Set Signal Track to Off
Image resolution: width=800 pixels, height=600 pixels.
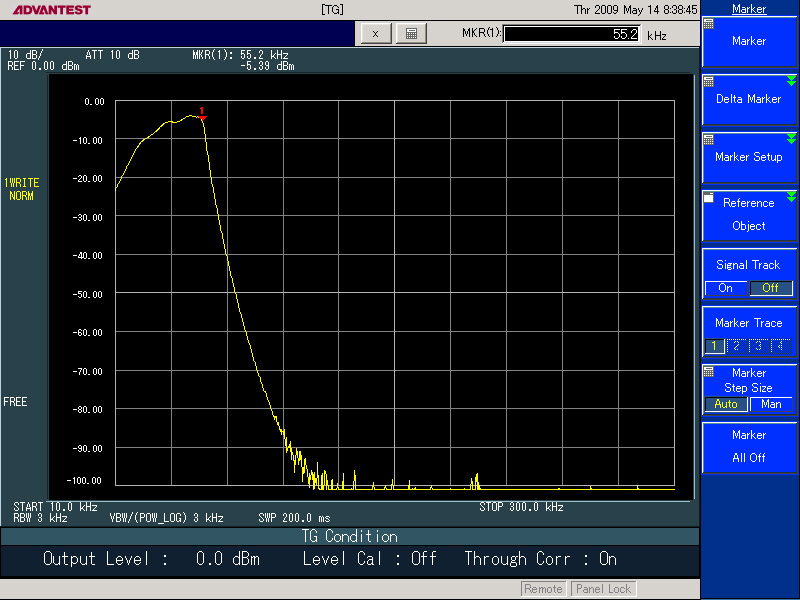click(770, 288)
